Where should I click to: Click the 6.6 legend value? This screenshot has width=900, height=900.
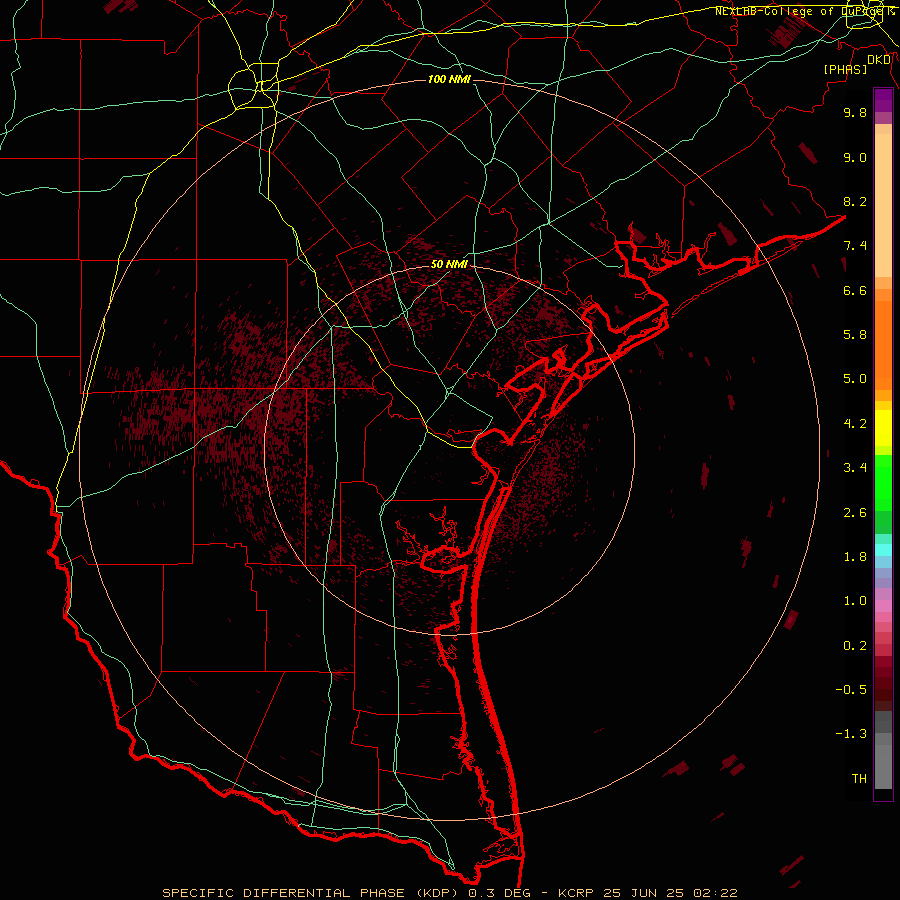pos(855,290)
